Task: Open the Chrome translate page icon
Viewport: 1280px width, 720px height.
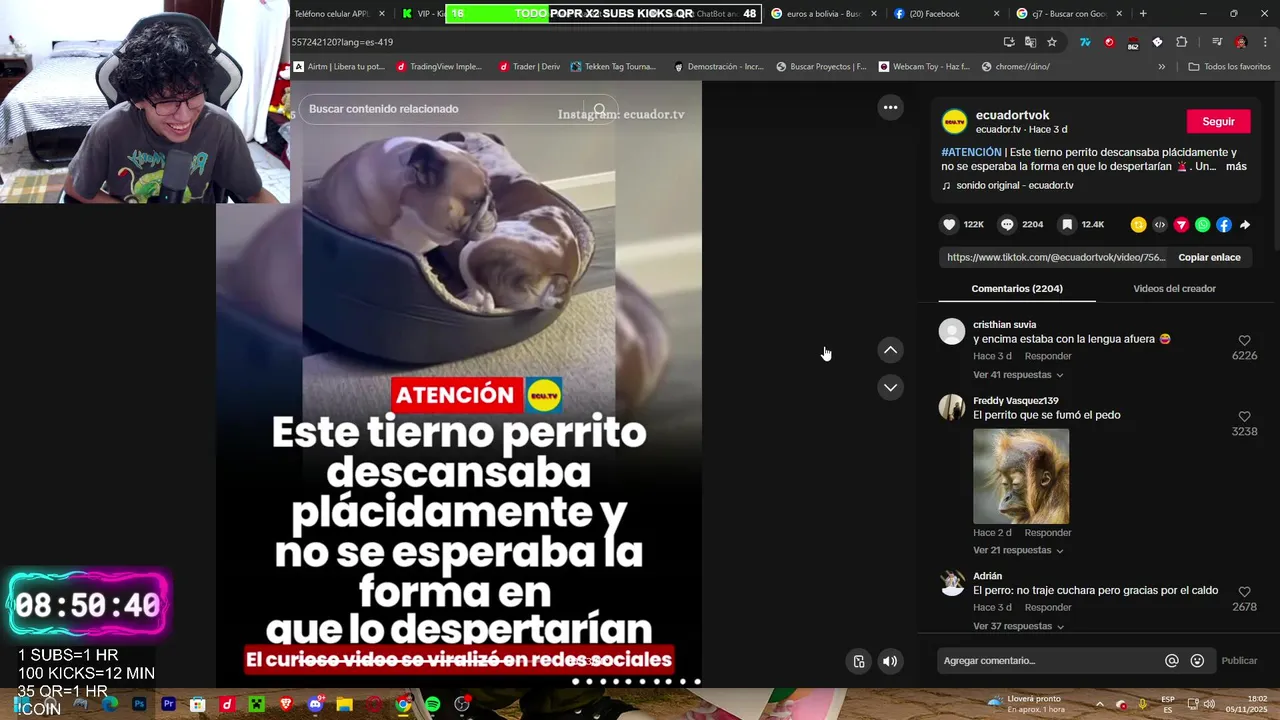Action: pos(1031,42)
